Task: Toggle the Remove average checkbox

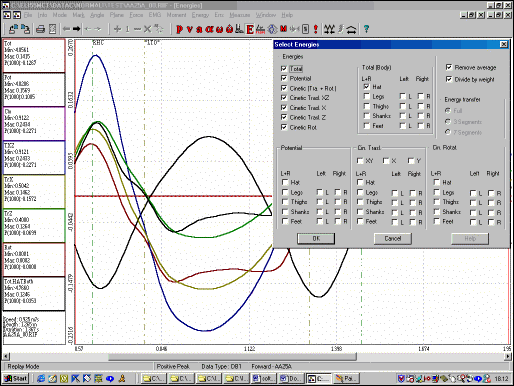Action: coord(449,67)
